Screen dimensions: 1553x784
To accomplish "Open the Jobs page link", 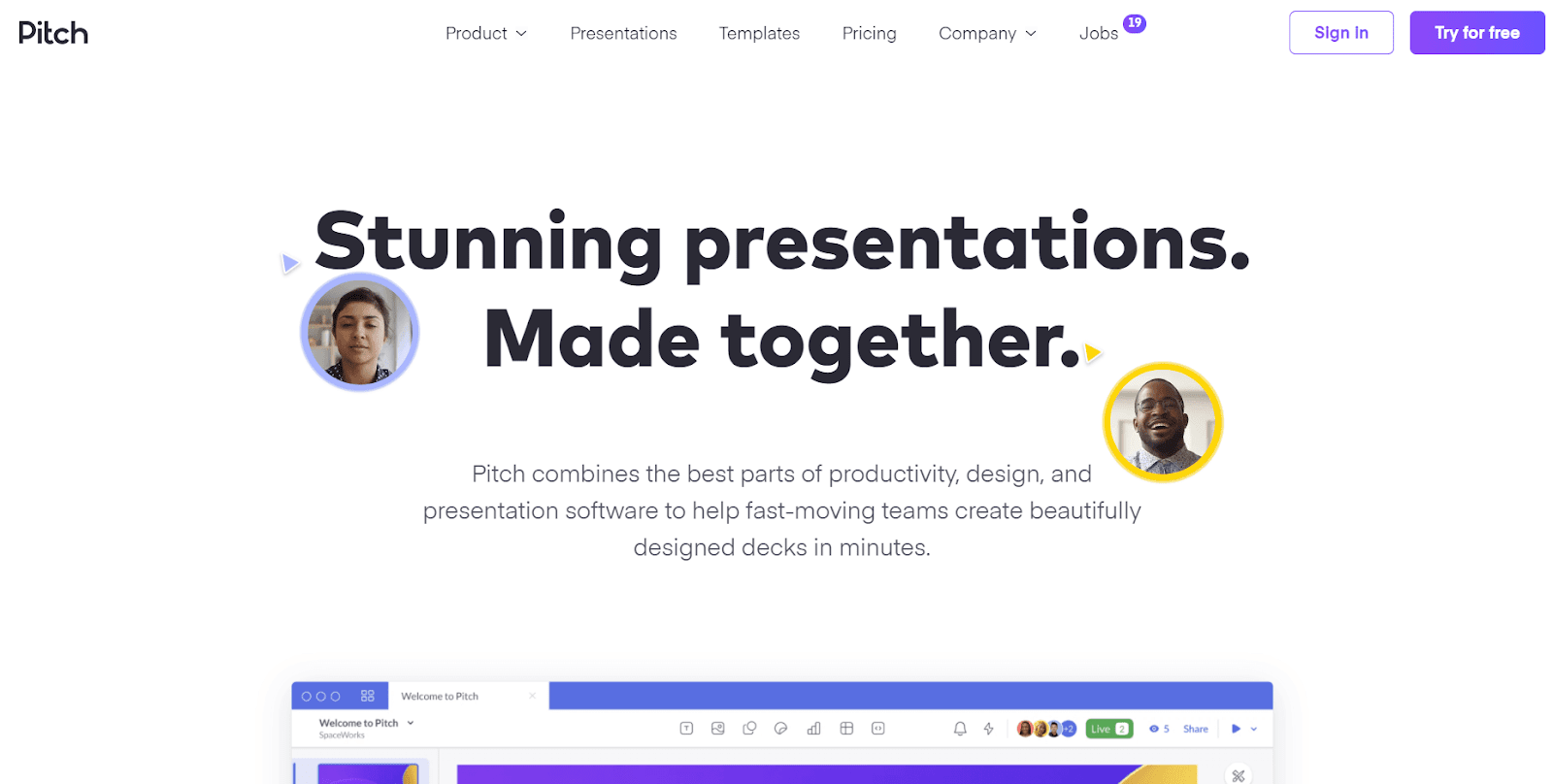I will click(1099, 33).
